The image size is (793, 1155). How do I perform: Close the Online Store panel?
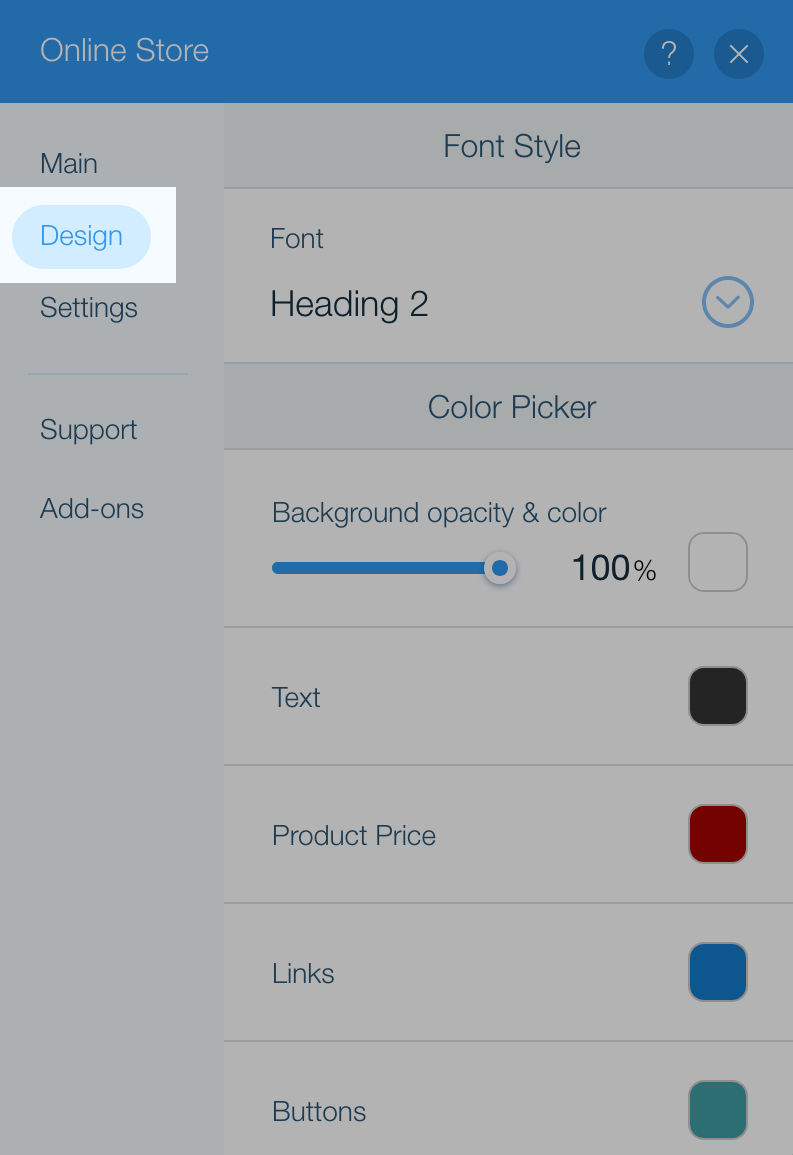739,54
